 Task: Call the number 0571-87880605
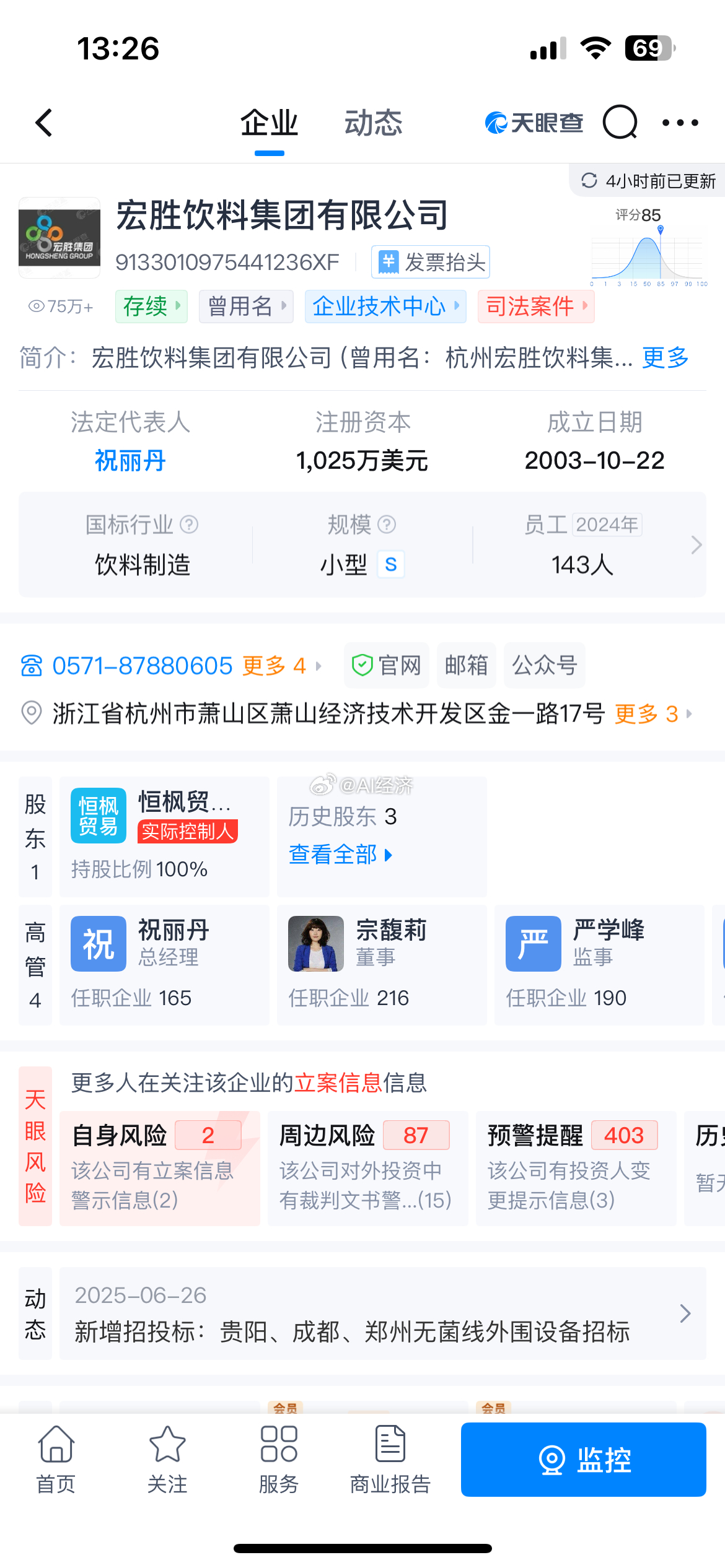(x=143, y=666)
